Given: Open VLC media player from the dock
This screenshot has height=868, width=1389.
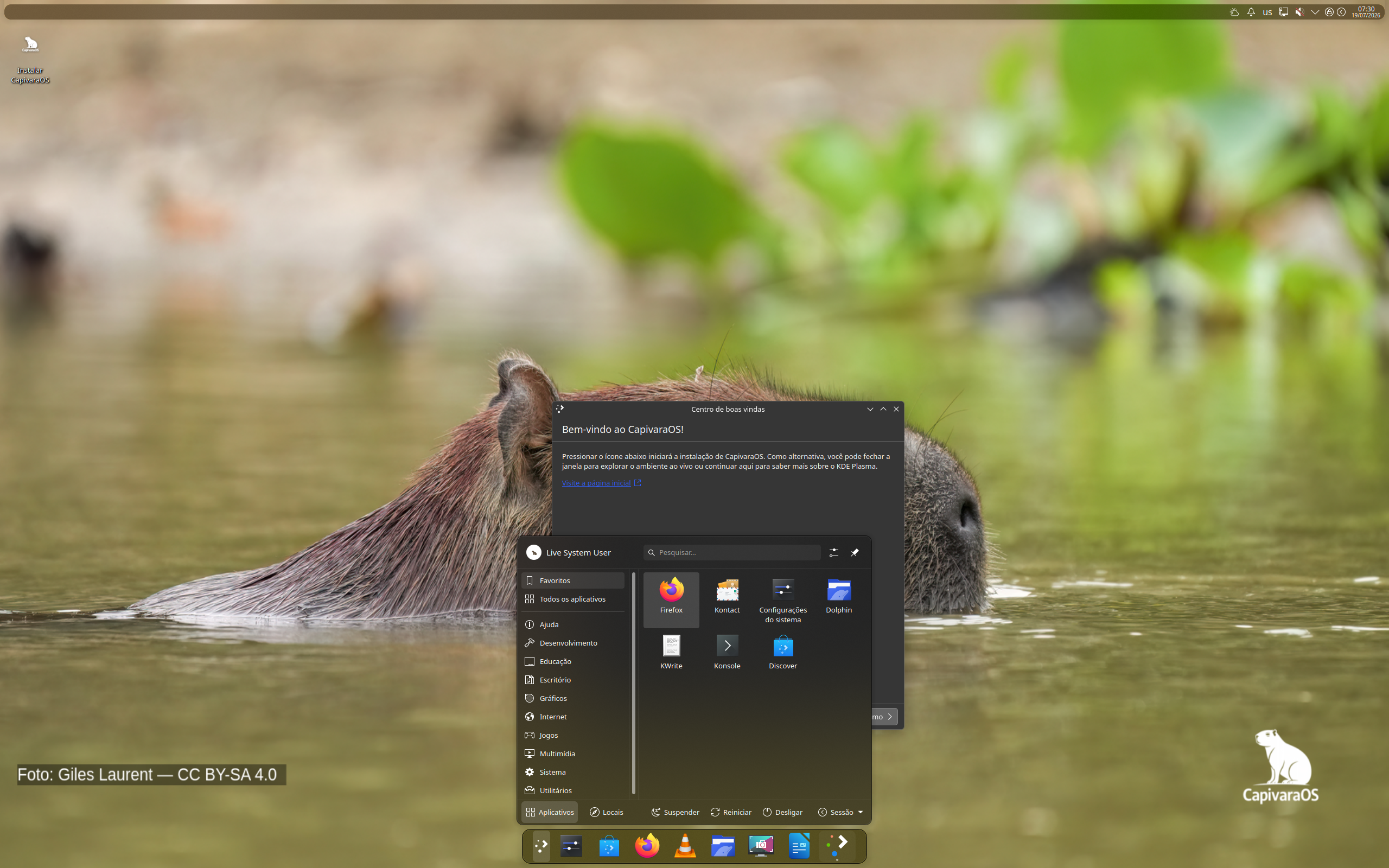Looking at the screenshot, I should point(685,846).
